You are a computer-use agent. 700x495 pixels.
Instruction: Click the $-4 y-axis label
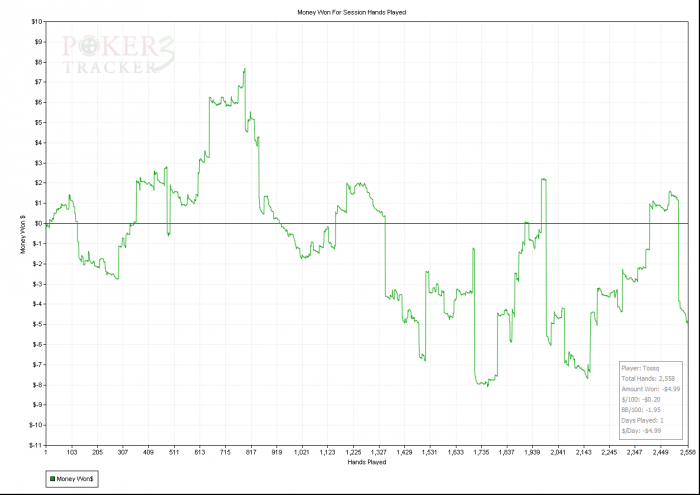tap(38, 304)
